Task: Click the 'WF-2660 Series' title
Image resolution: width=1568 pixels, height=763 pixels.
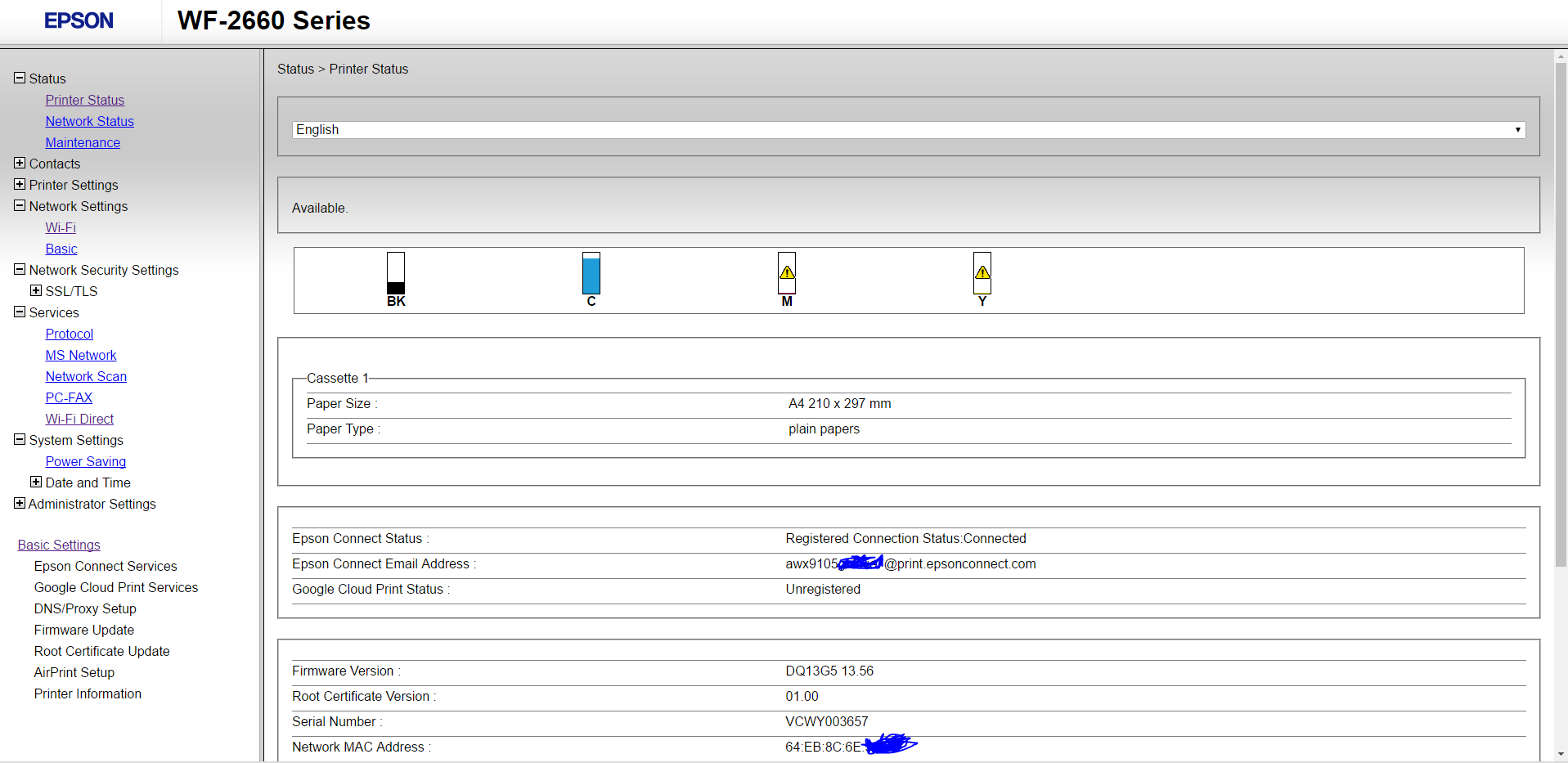Action: [x=274, y=20]
